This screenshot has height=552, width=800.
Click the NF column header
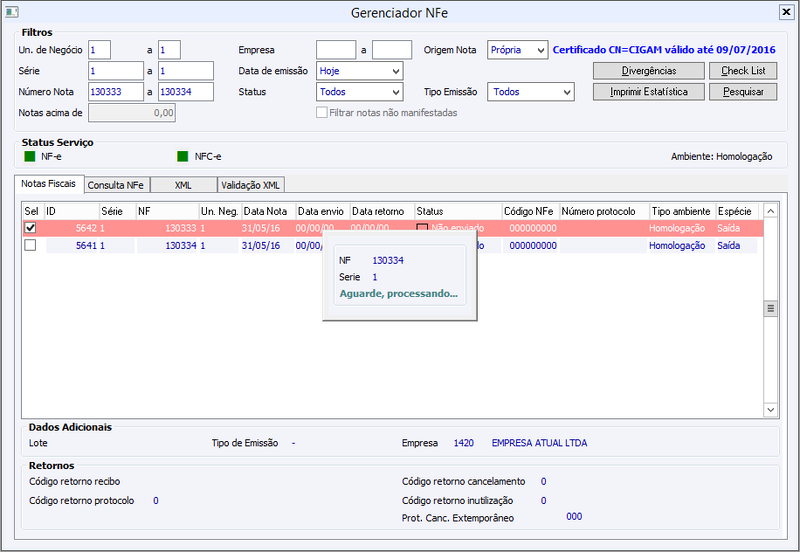click(167, 211)
